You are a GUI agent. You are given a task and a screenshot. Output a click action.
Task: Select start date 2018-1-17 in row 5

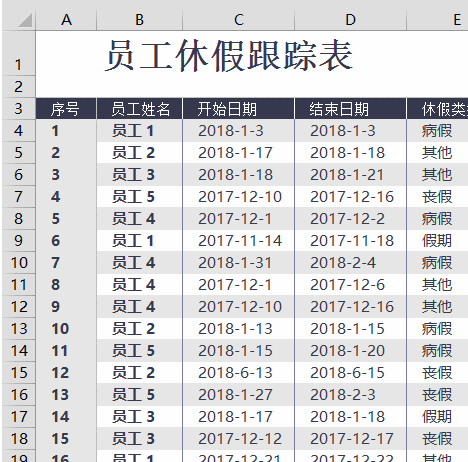[238, 153]
